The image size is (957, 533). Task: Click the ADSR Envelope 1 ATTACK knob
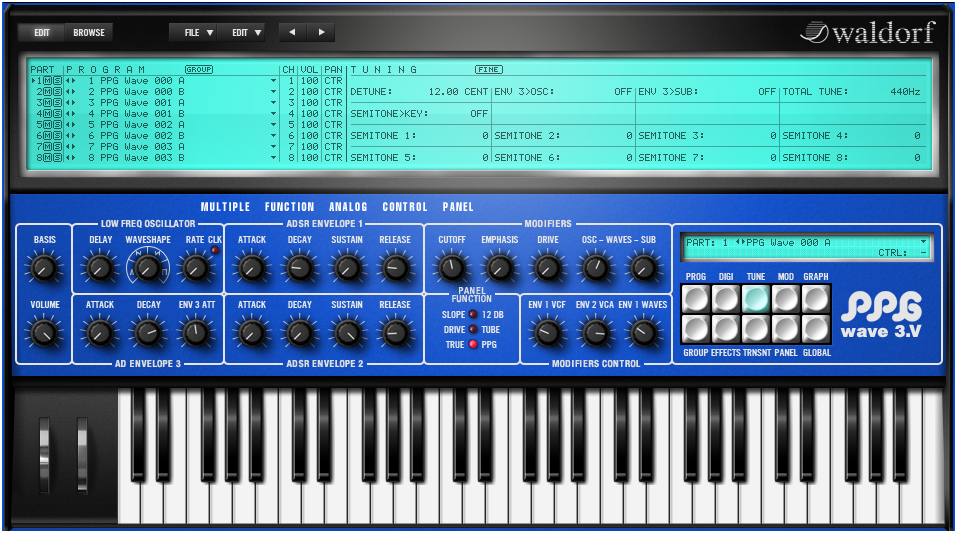click(251, 268)
